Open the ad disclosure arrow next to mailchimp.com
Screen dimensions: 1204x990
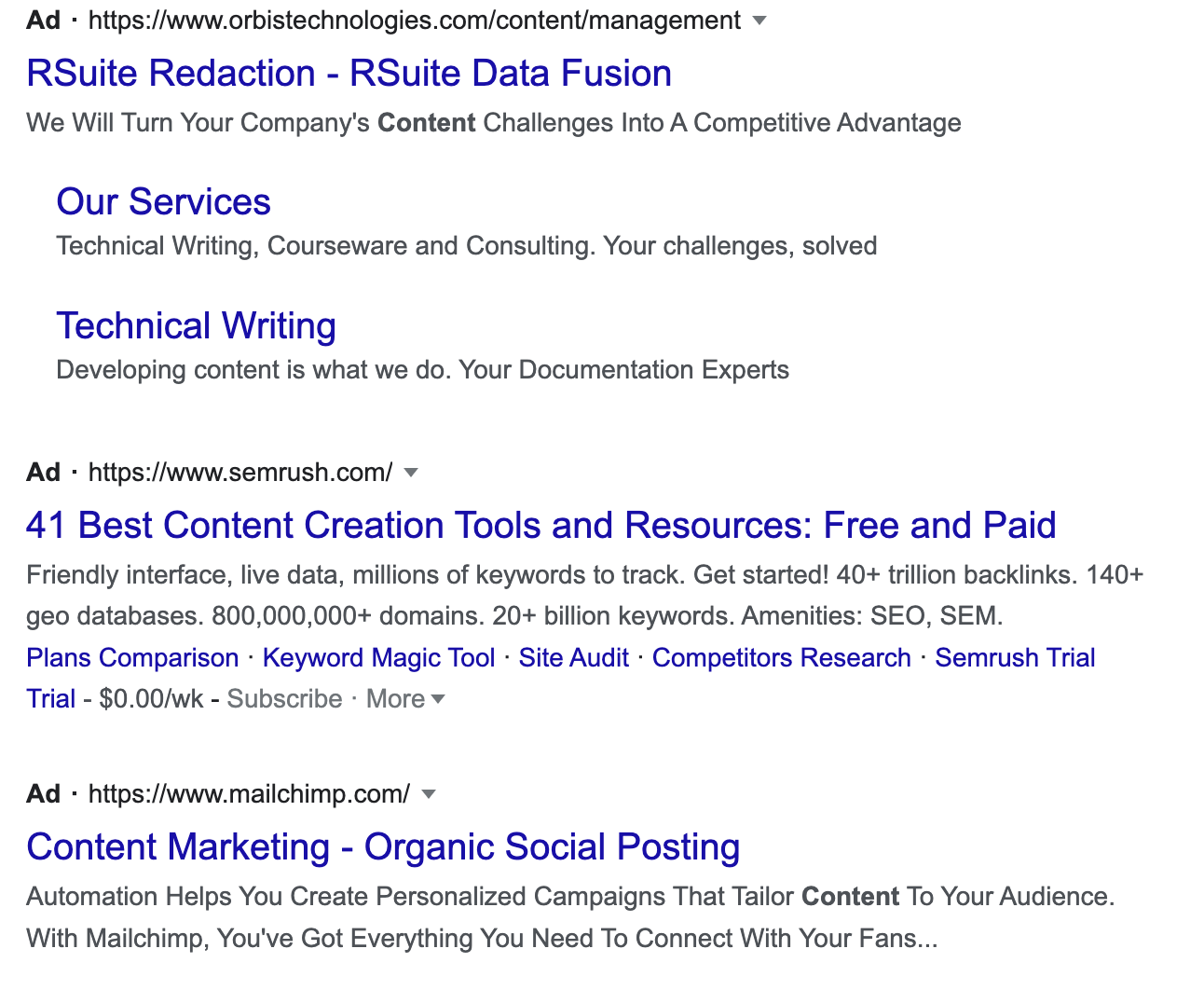(x=428, y=794)
